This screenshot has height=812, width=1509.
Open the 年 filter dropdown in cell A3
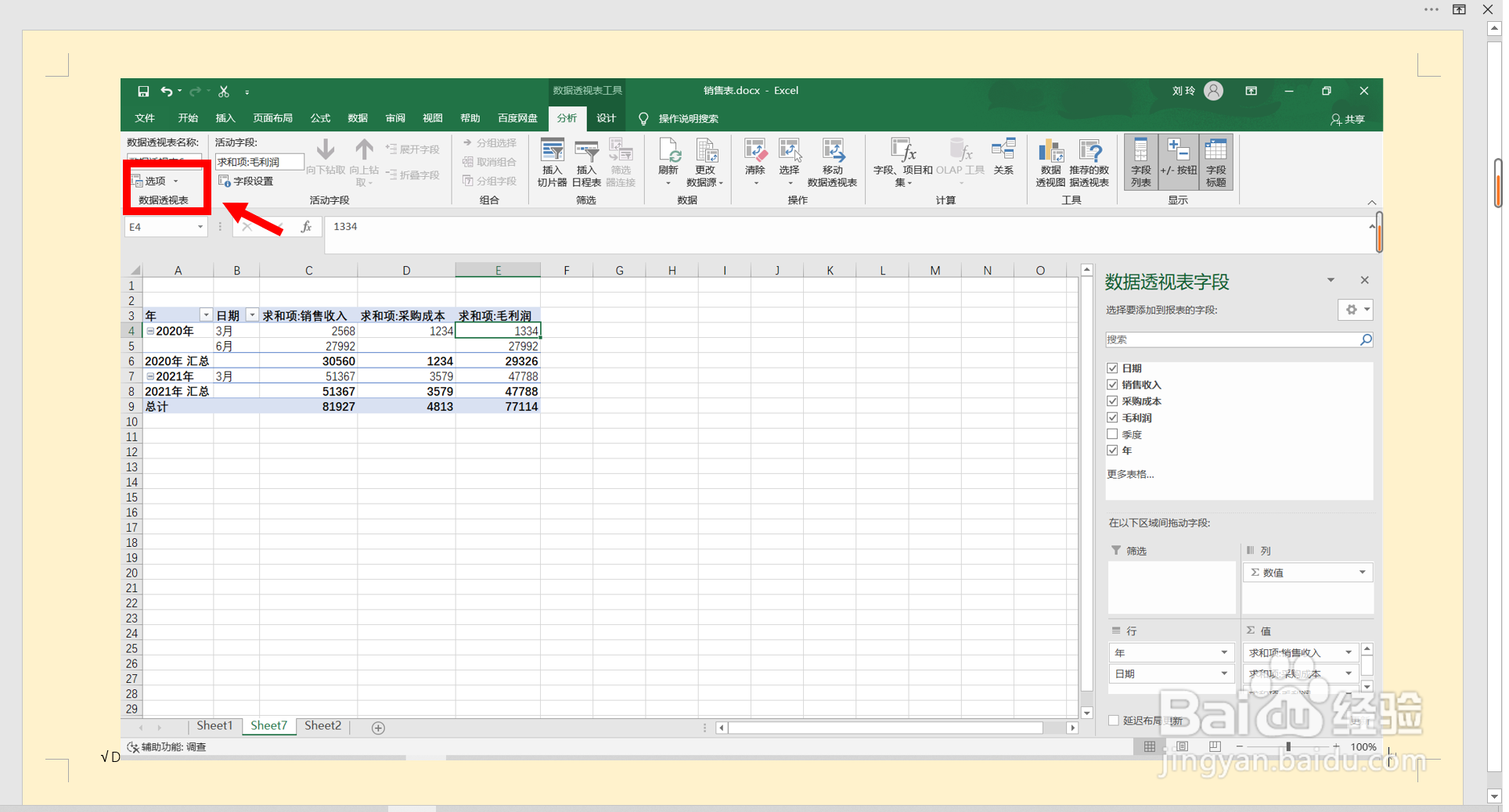[206, 315]
